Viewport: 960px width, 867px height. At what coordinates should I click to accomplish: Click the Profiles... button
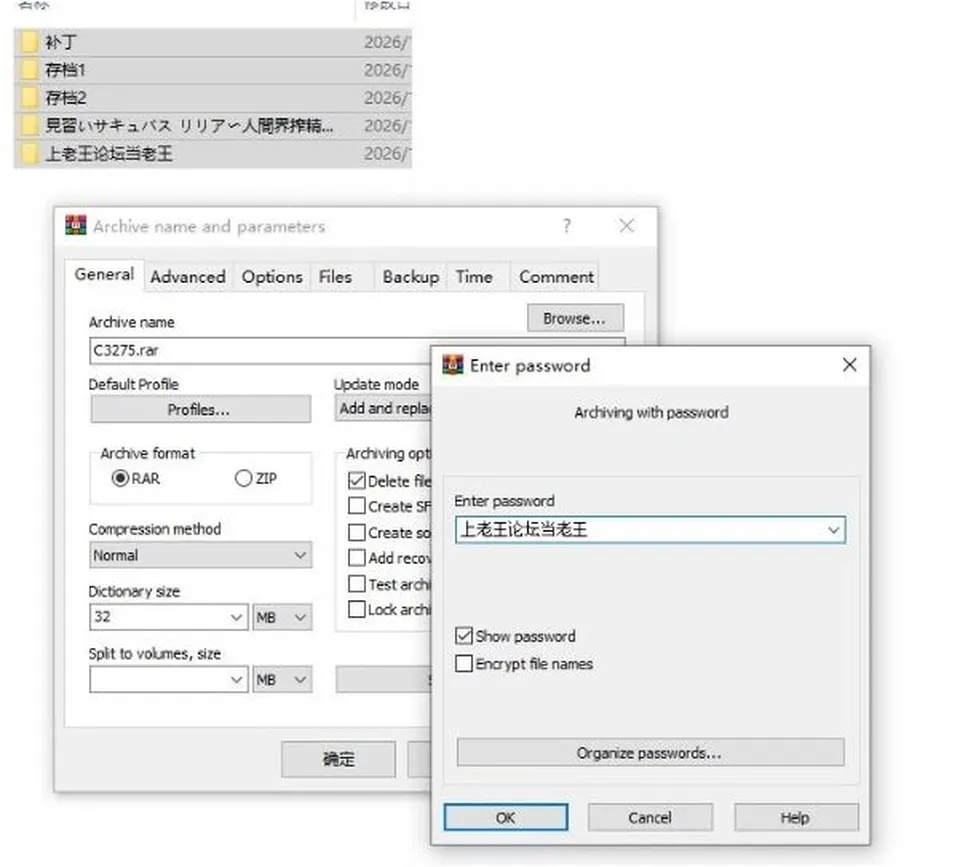[x=200, y=409]
